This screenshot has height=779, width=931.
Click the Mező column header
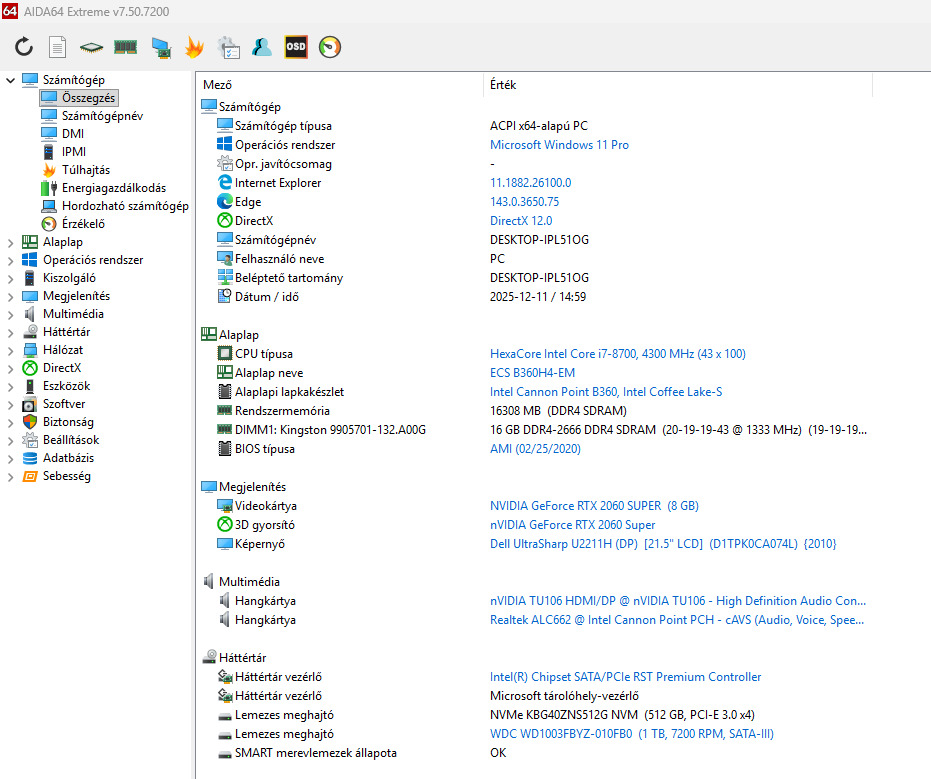(341, 85)
